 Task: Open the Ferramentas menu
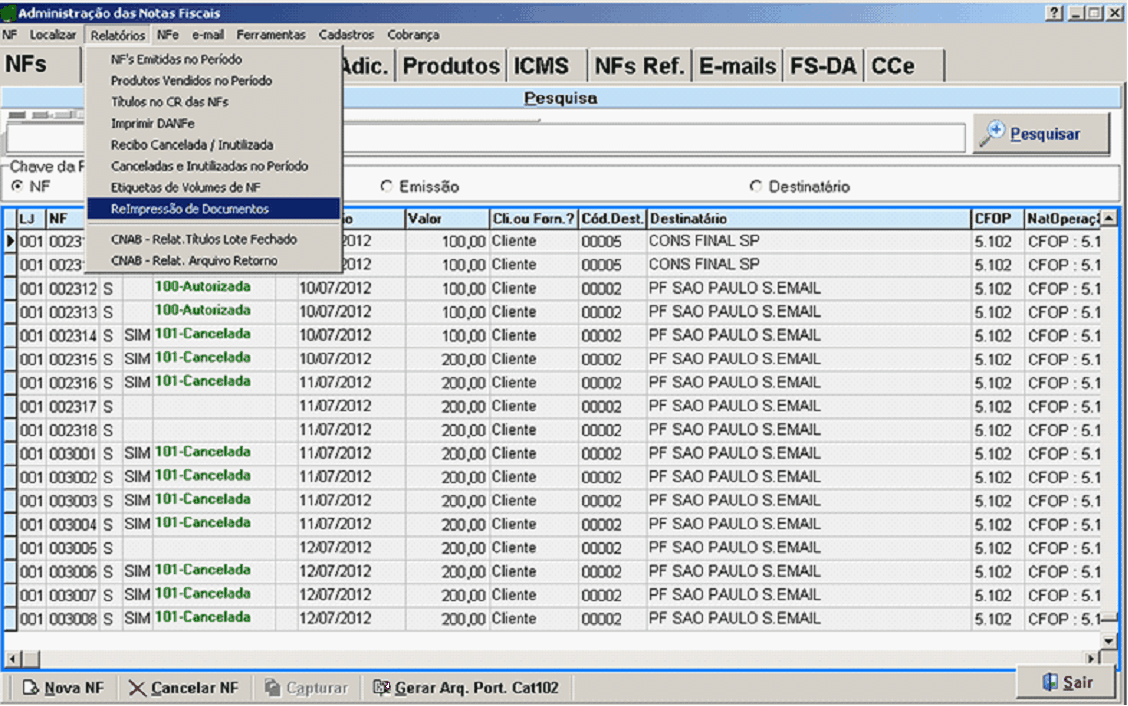pos(271,35)
